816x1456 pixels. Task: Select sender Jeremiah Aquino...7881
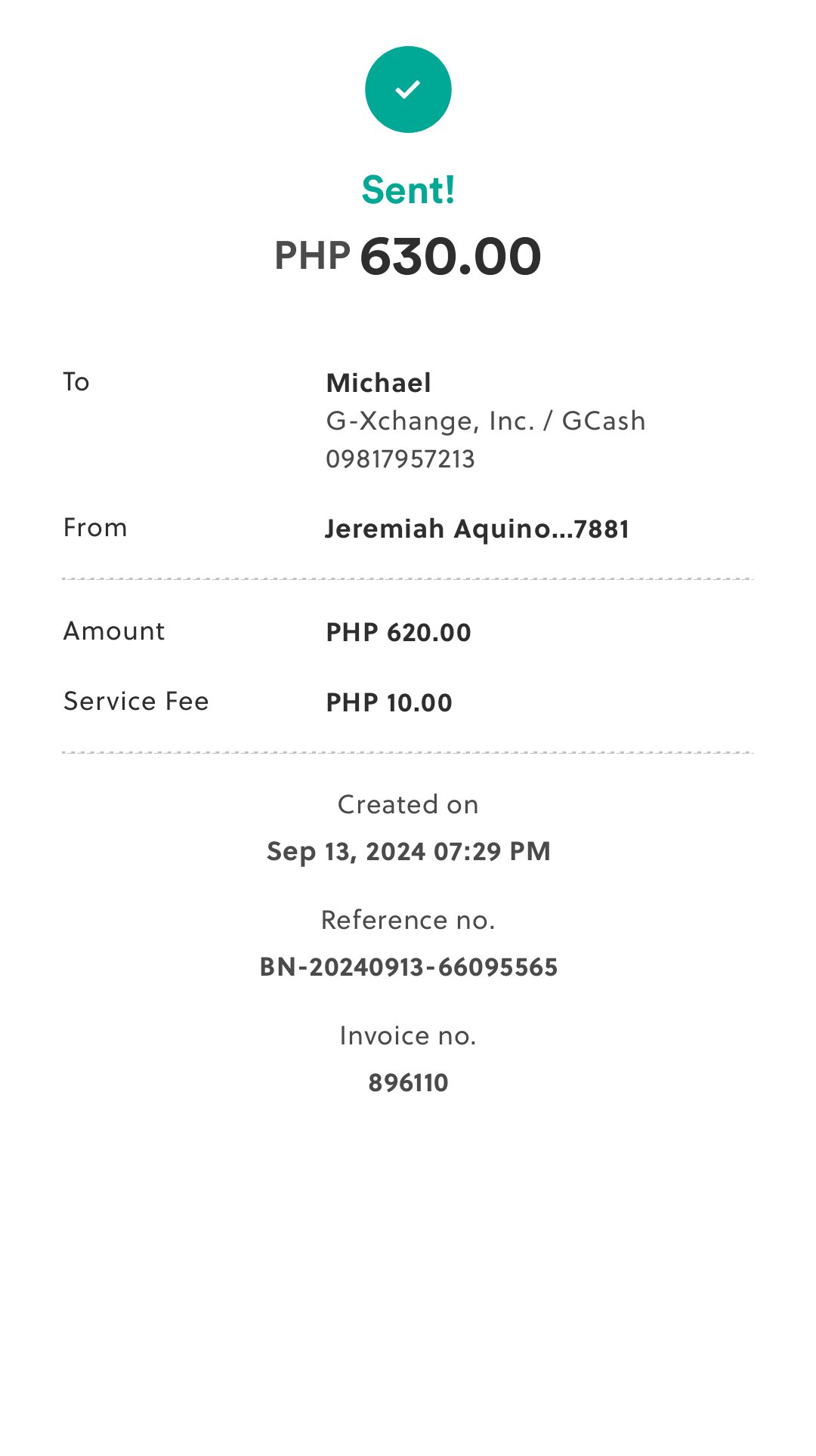coord(477,529)
